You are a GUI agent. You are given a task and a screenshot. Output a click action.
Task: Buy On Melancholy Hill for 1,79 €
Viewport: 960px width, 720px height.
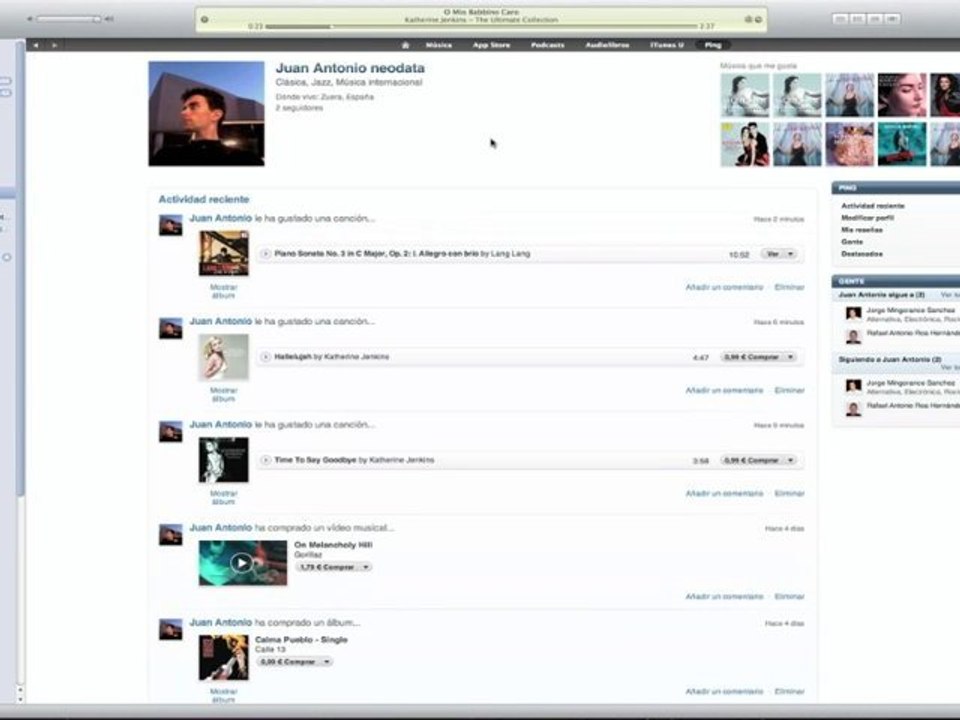(x=328, y=567)
